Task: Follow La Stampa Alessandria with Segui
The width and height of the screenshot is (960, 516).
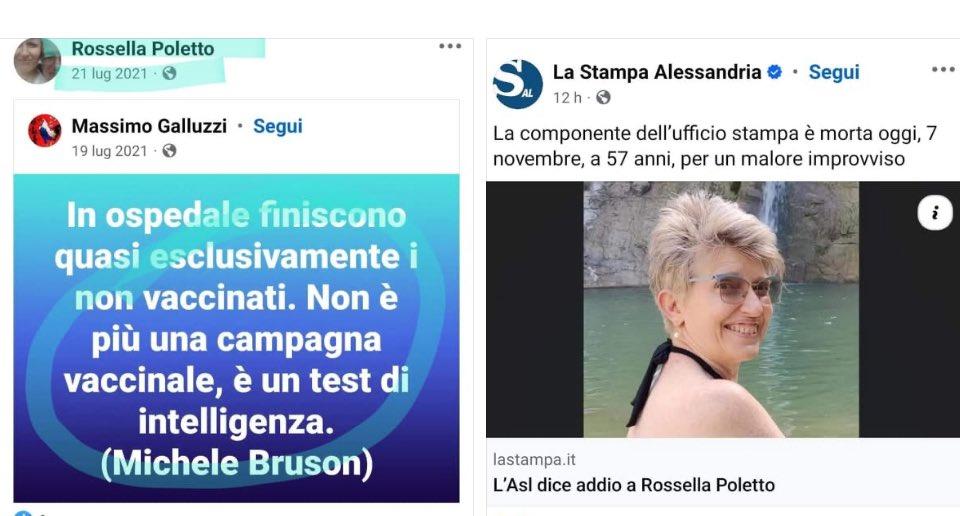Action: [834, 72]
